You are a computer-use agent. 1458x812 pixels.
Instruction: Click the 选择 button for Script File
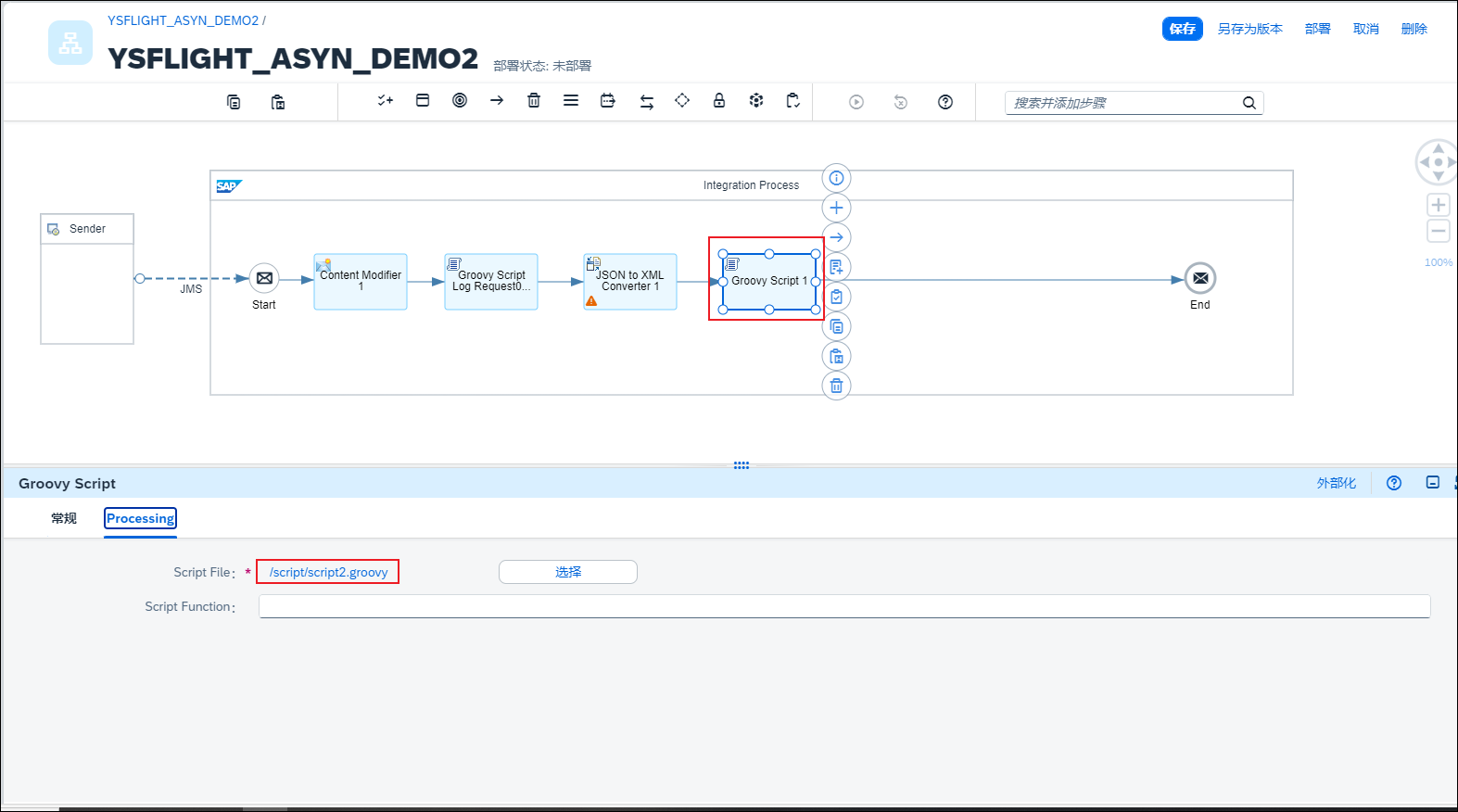click(567, 572)
